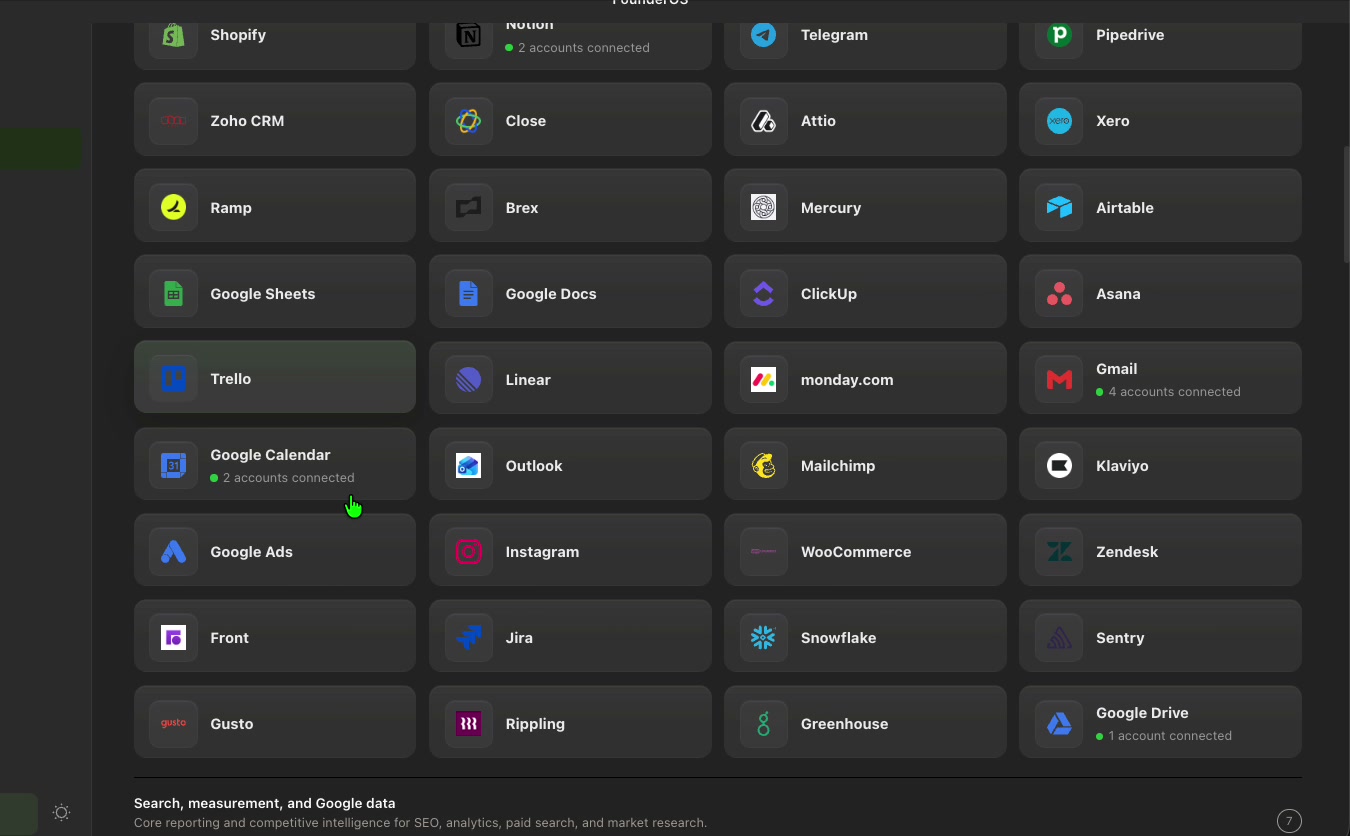Screen dimensions: 1350x836
Task: Click the Mercury logo icon
Action: click(764, 207)
